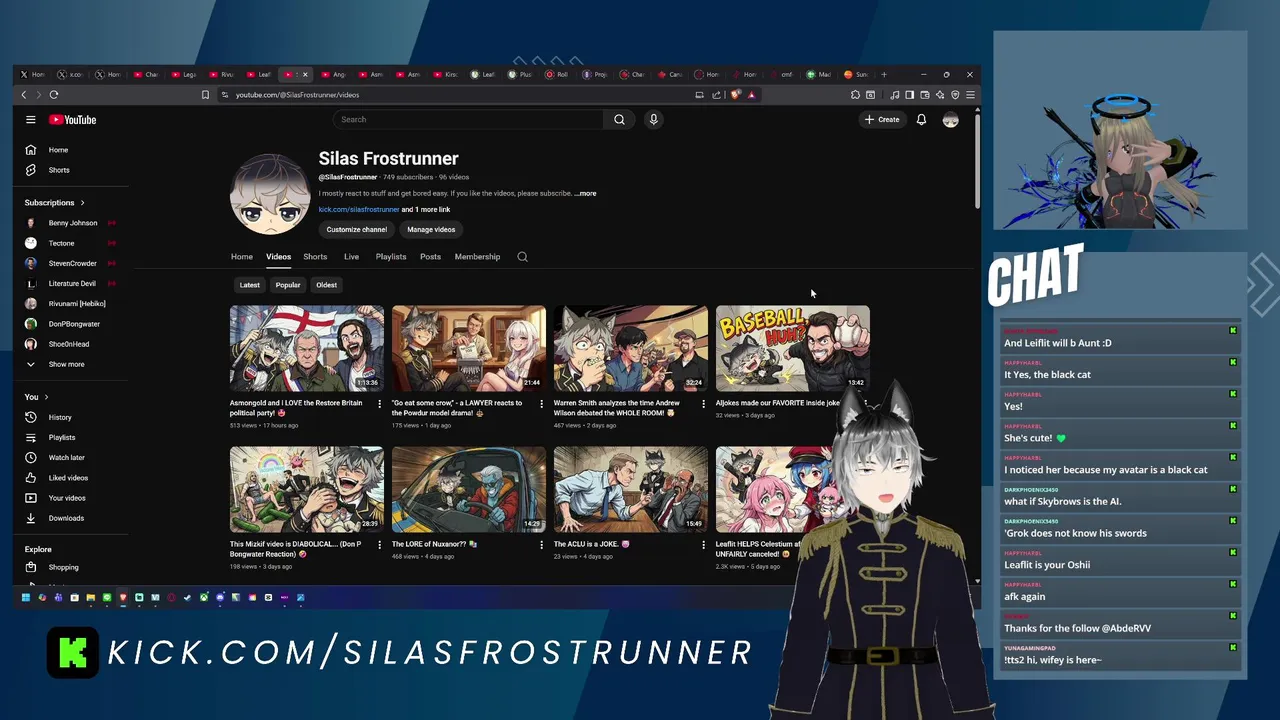The image size is (1280, 720).
Task: Open Benny Johnson subscription
Action: tap(70, 223)
